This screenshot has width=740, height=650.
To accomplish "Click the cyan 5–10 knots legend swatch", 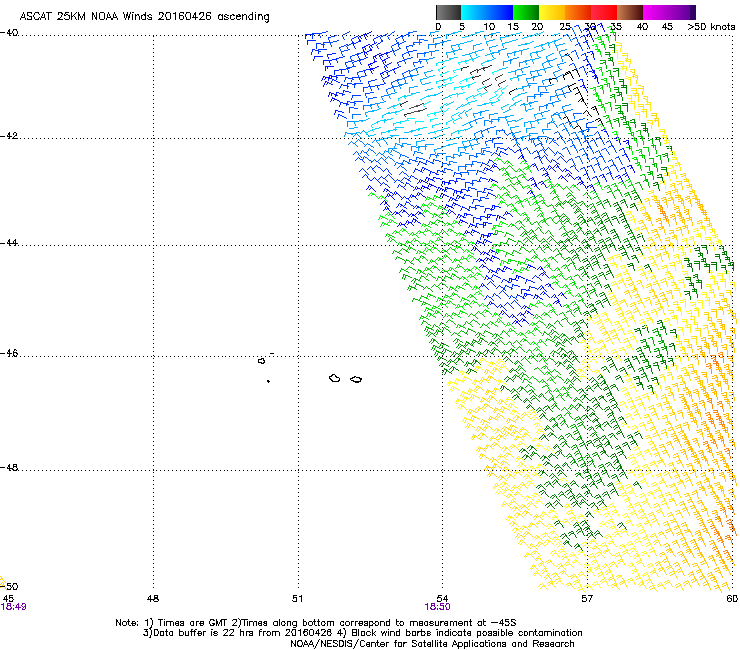I will 474,12.
